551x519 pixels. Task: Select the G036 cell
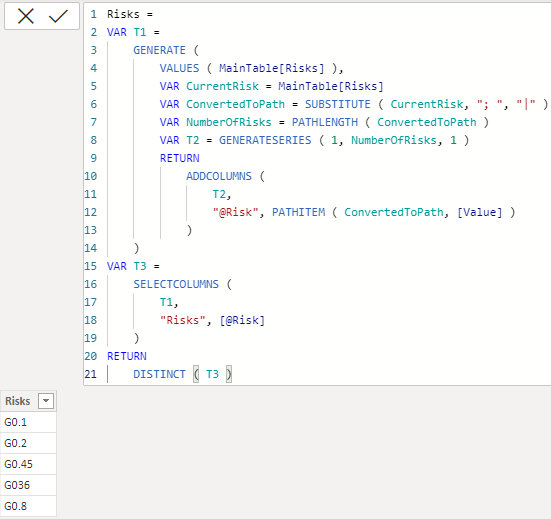(28, 485)
